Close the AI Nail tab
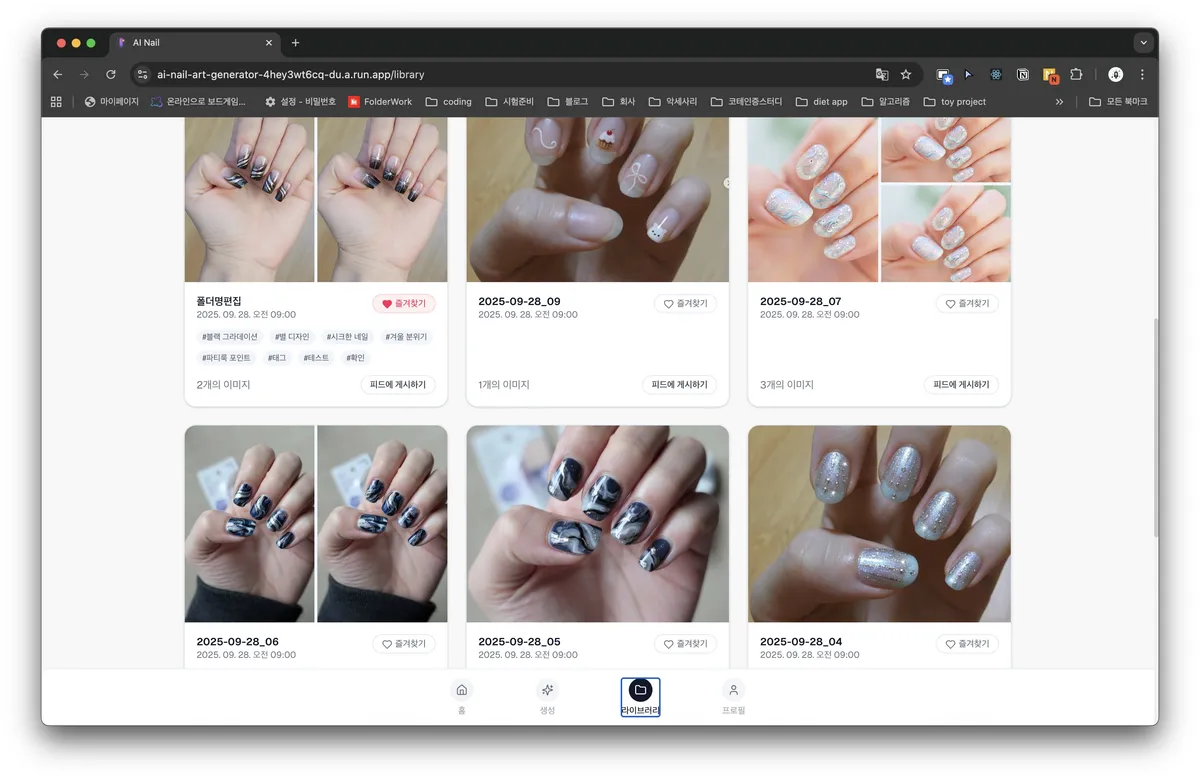 click(269, 43)
